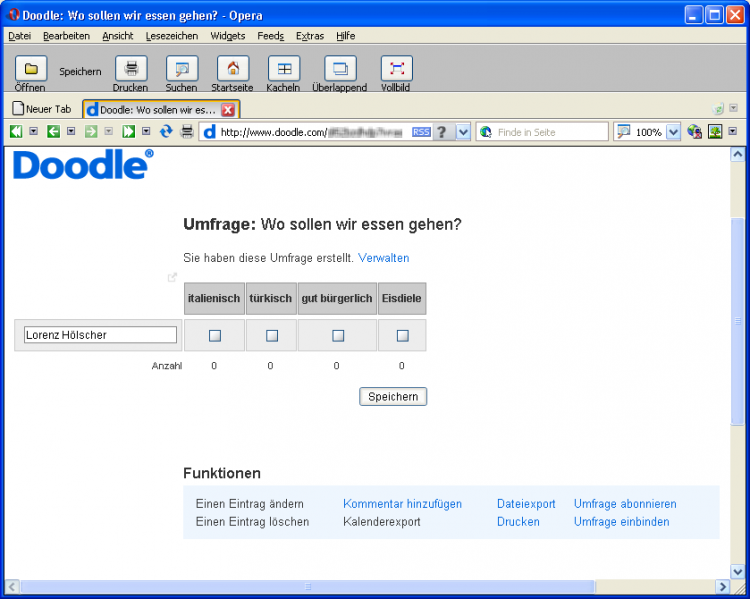Click the small export icon above name field

pos(172,277)
